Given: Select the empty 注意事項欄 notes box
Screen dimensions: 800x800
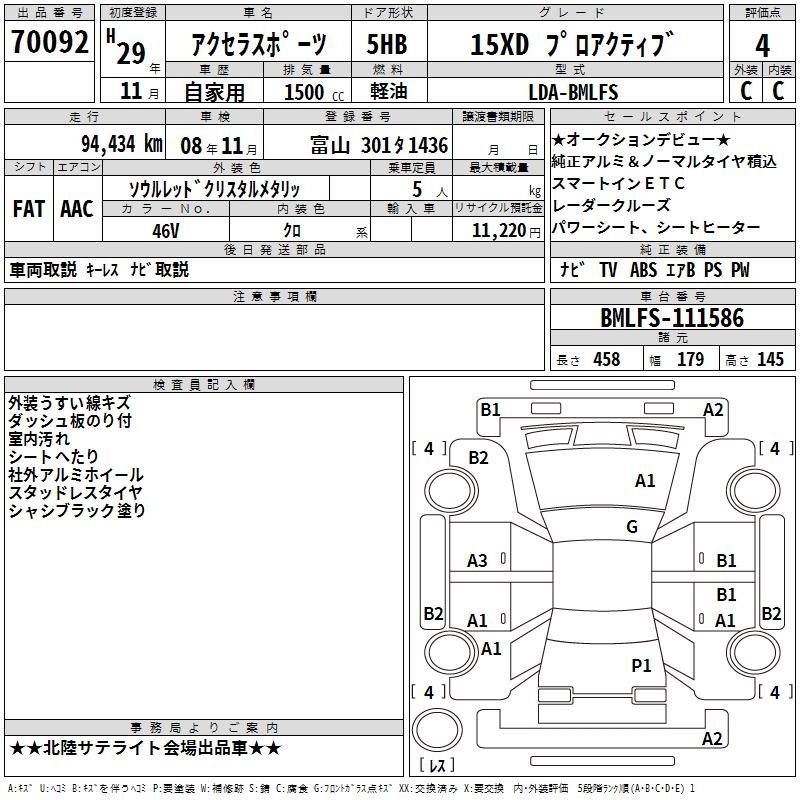Looking at the screenshot, I should (274, 337).
